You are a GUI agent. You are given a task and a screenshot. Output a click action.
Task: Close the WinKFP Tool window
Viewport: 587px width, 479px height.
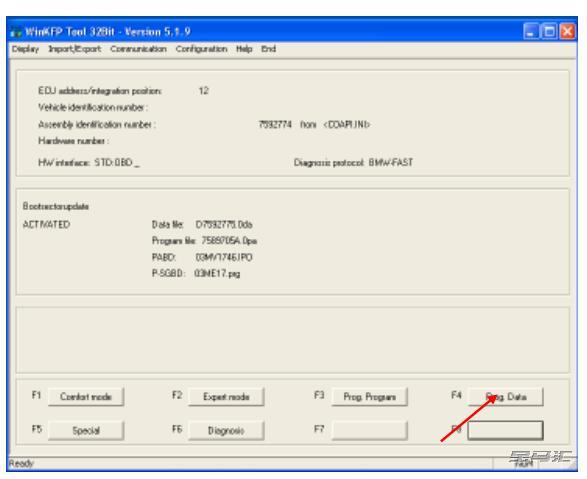568,31
